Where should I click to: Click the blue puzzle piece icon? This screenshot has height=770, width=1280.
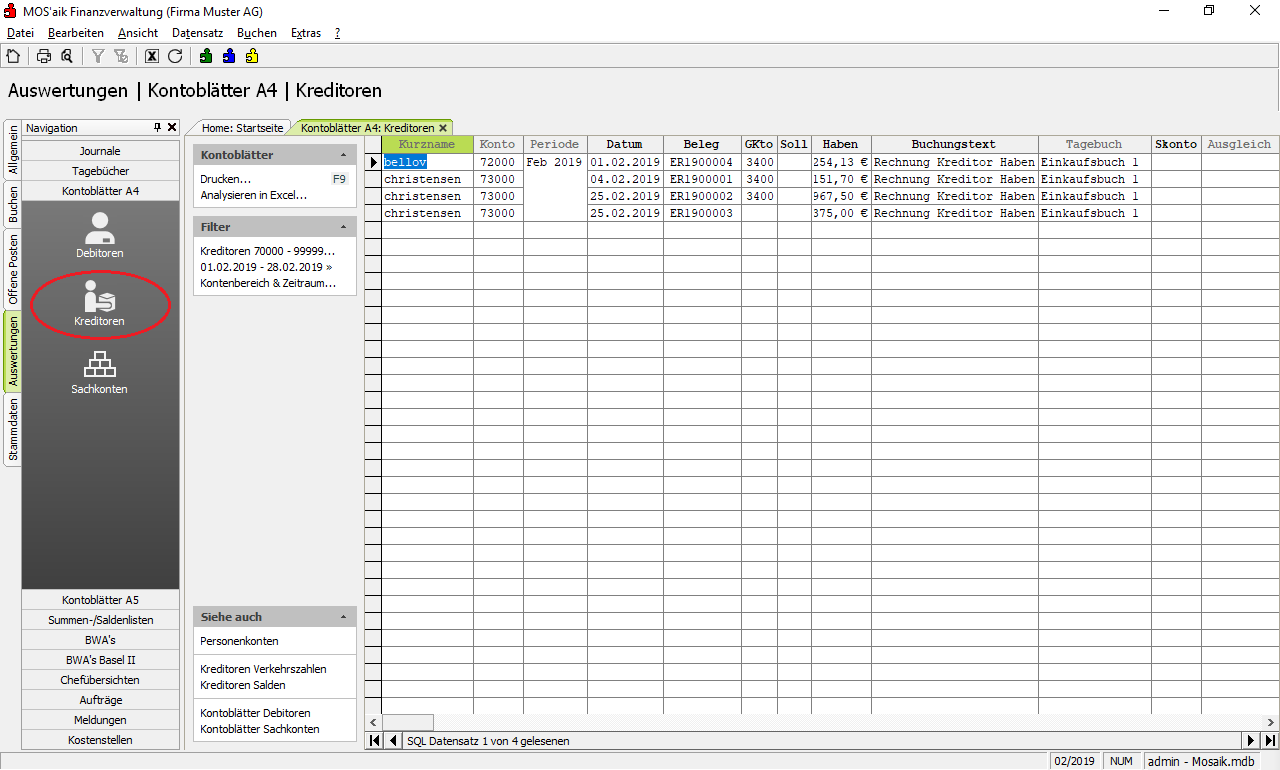(x=229, y=57)
